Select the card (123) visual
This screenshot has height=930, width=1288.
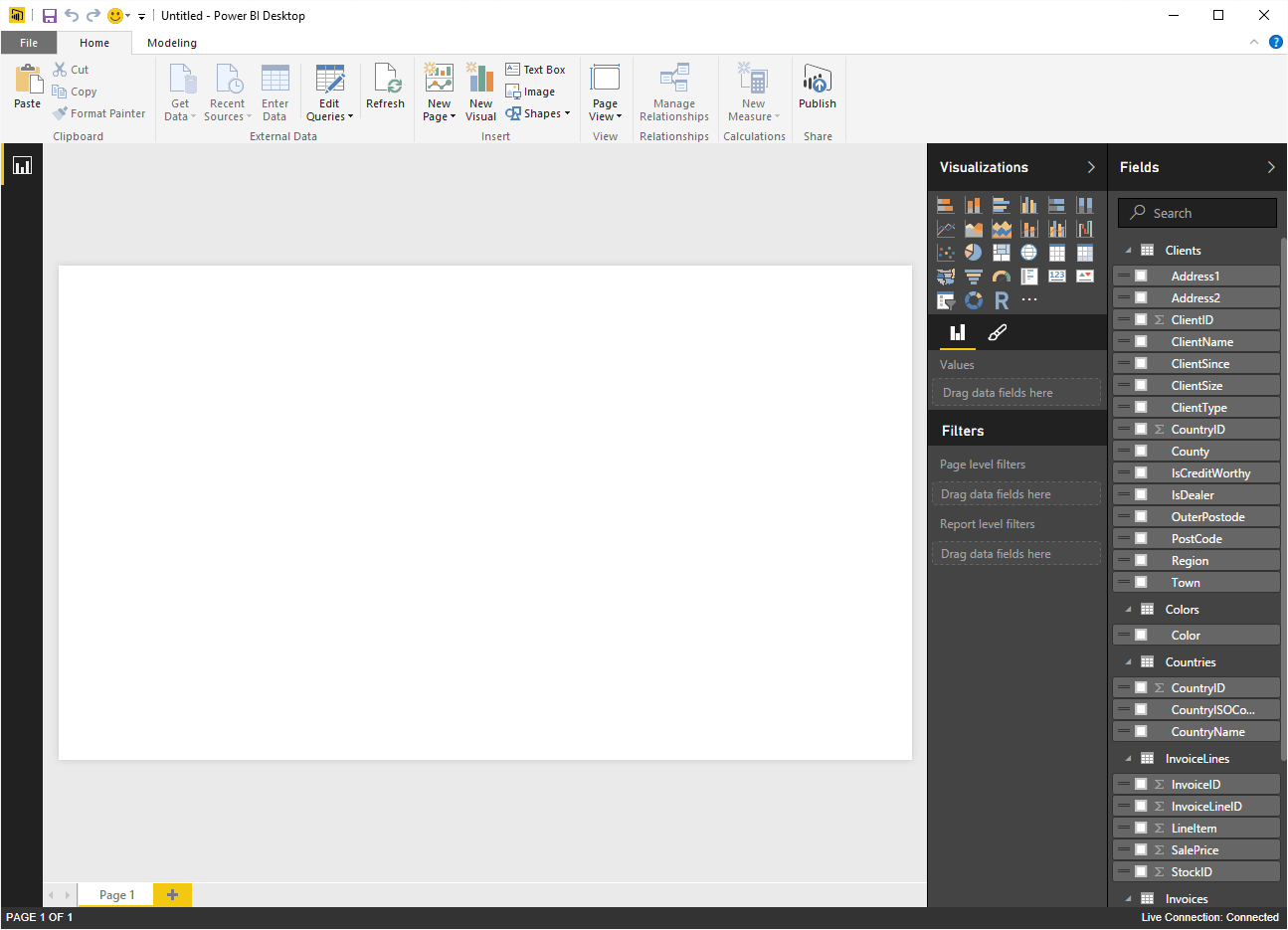[1057, 277]
